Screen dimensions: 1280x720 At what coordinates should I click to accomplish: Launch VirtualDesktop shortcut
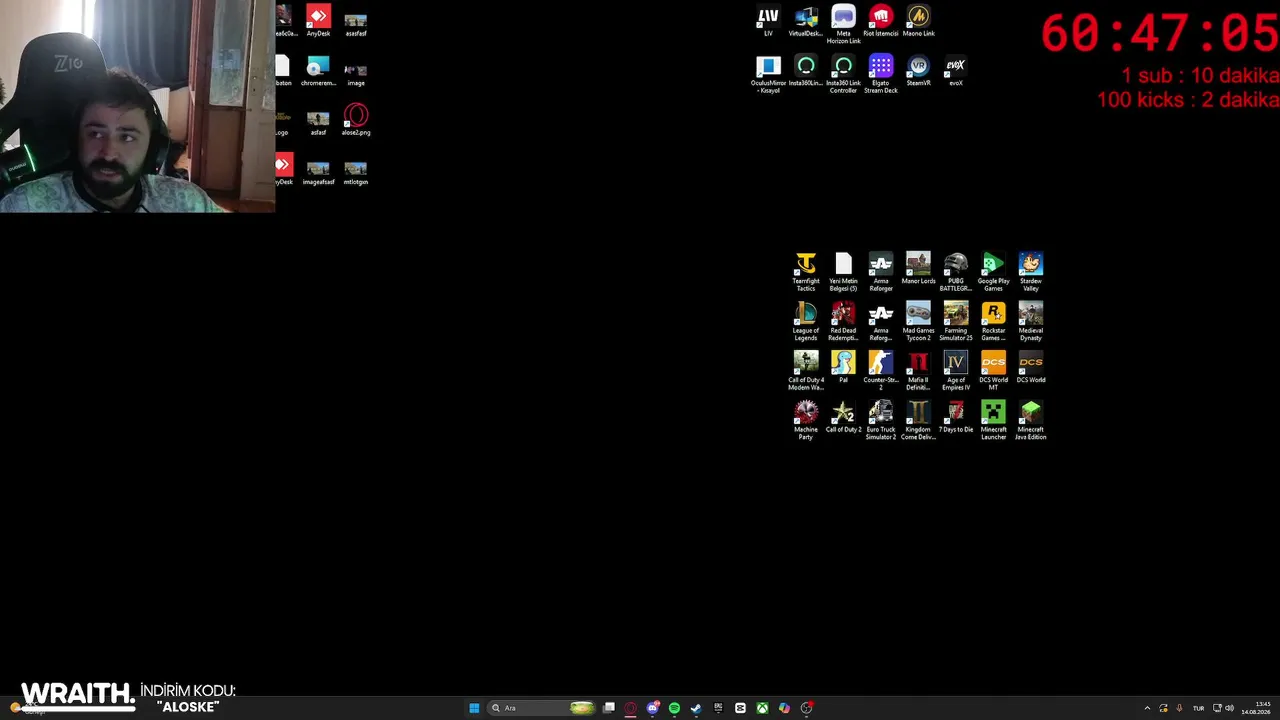click(x=806, y=22)
